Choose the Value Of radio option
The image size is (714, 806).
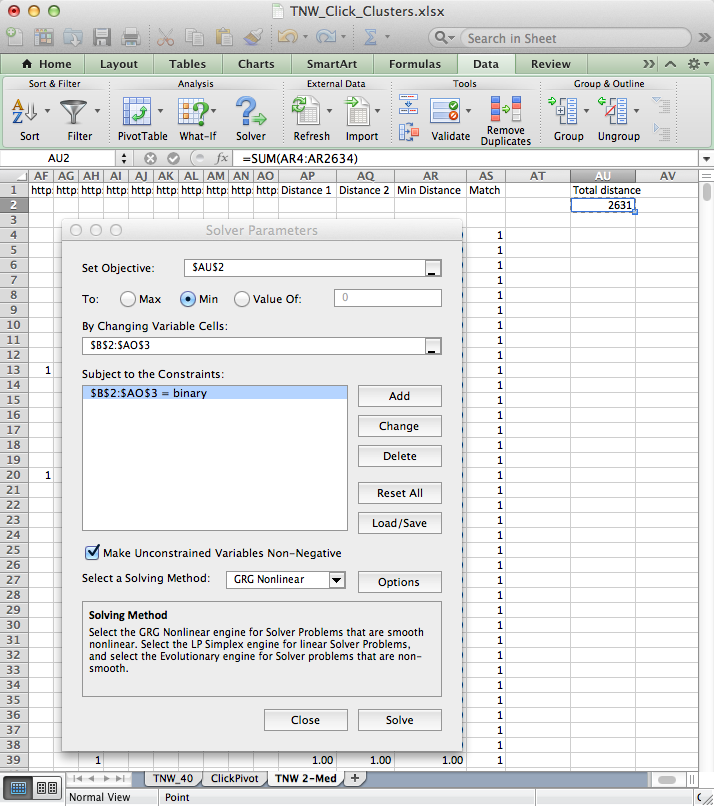[242, 298]
